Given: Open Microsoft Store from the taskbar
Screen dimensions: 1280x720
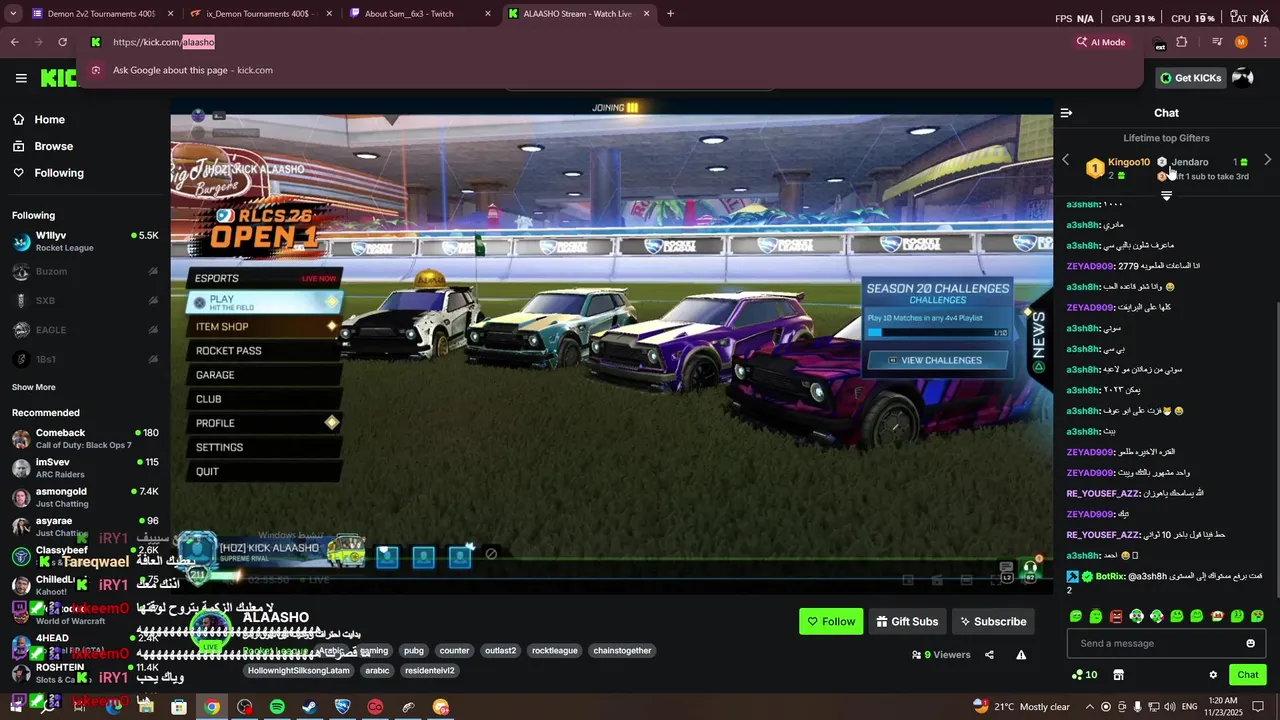Looking at the screenshot, I should tap(179, 707).
